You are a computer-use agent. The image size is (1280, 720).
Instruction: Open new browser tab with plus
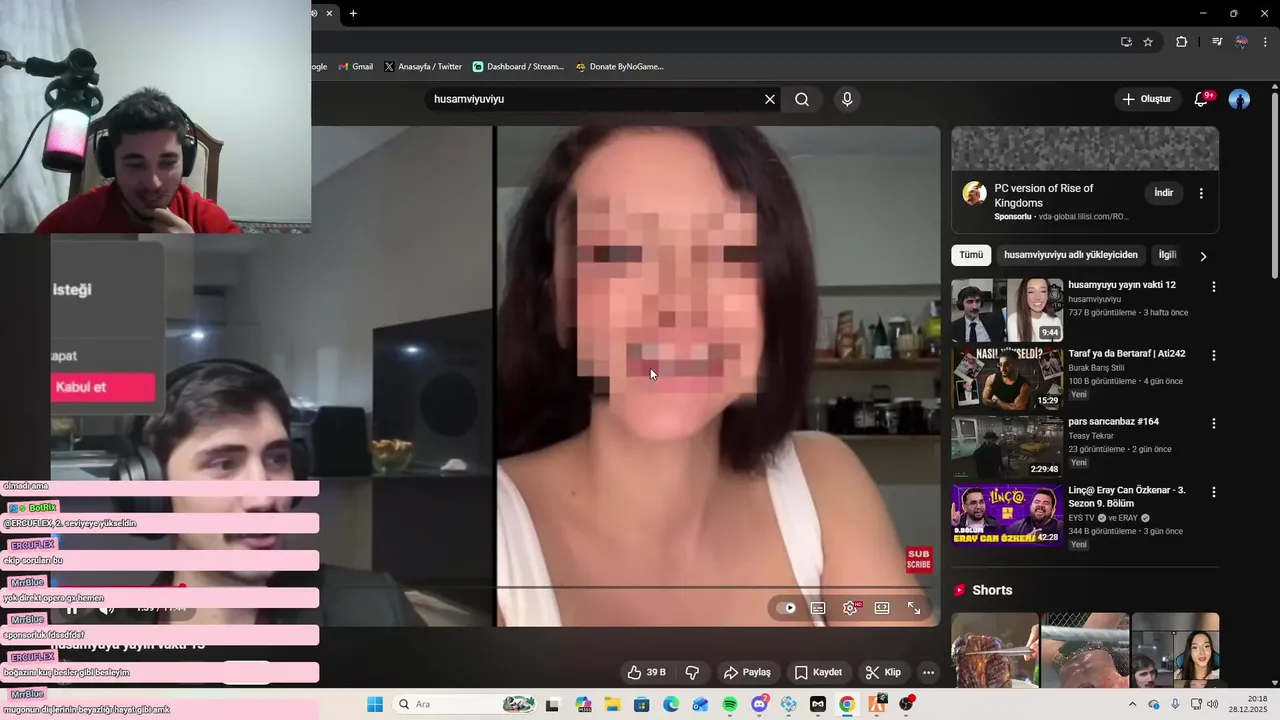click(353, 13)
